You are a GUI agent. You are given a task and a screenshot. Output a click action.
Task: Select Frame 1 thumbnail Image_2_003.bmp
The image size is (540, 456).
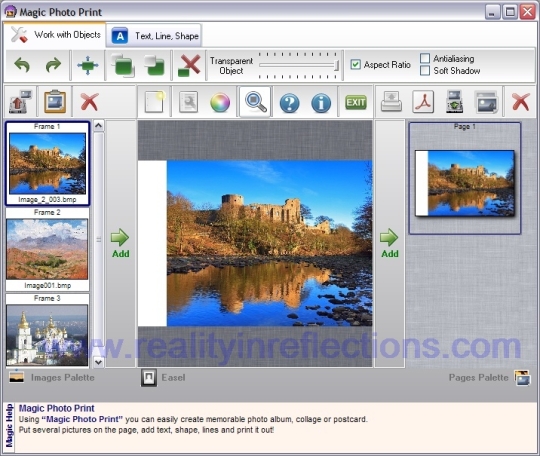(48, 163)
